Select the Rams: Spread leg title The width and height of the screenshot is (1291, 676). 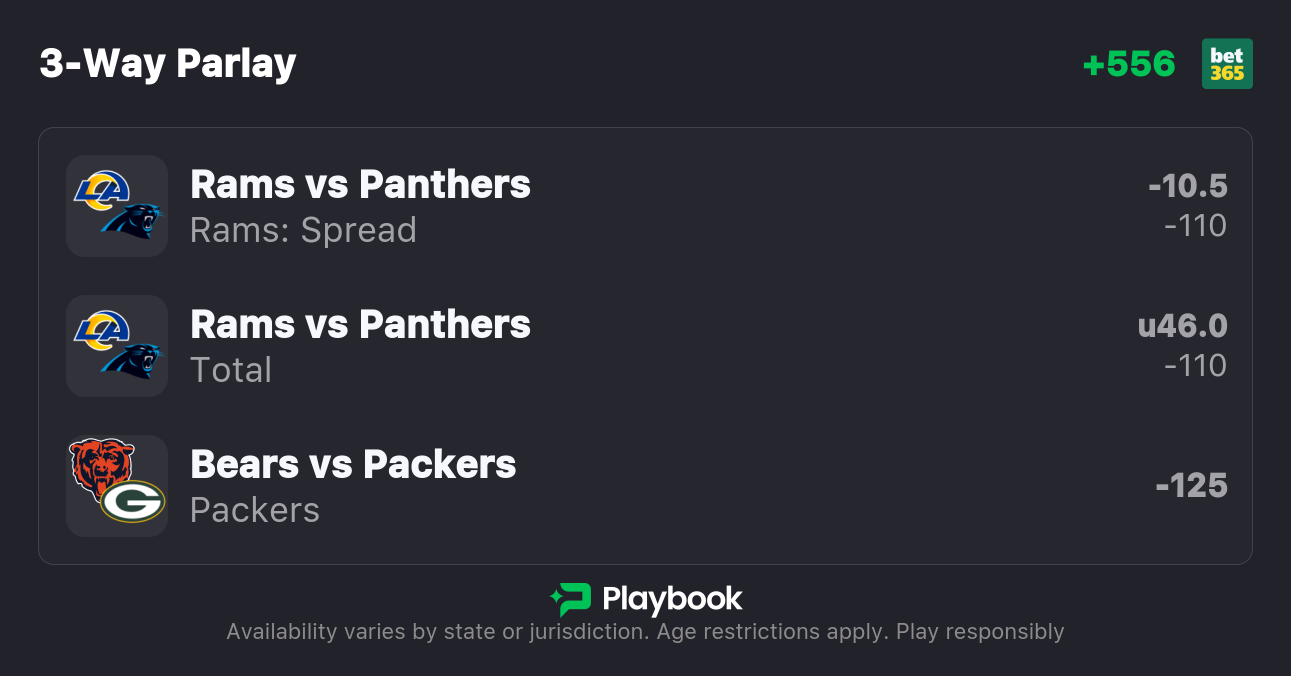[x=360, y=185]
